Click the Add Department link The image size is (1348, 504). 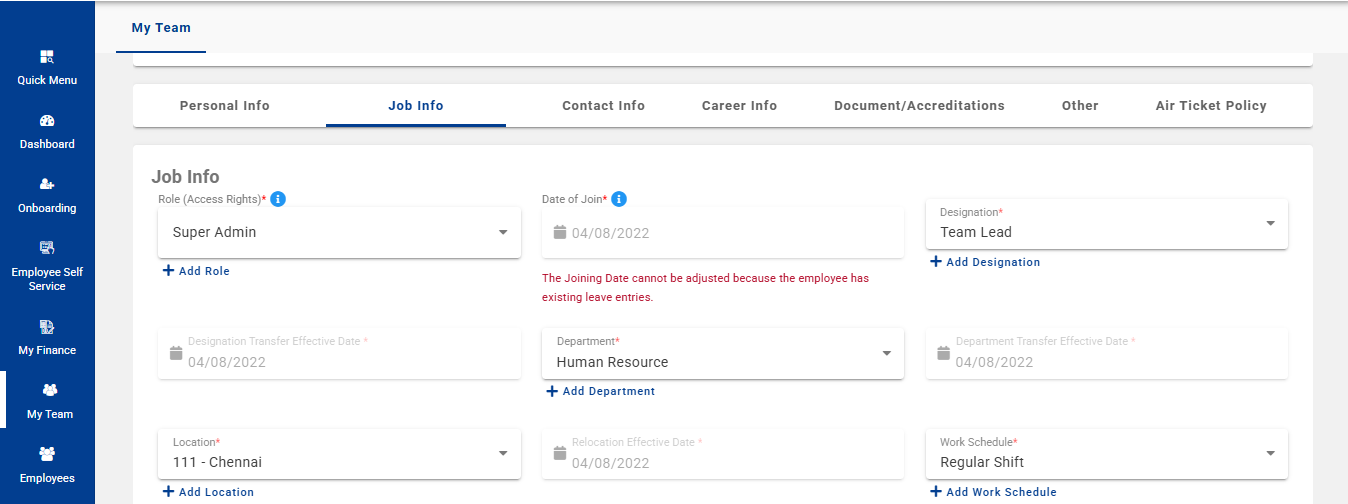(x=601, y=392)
